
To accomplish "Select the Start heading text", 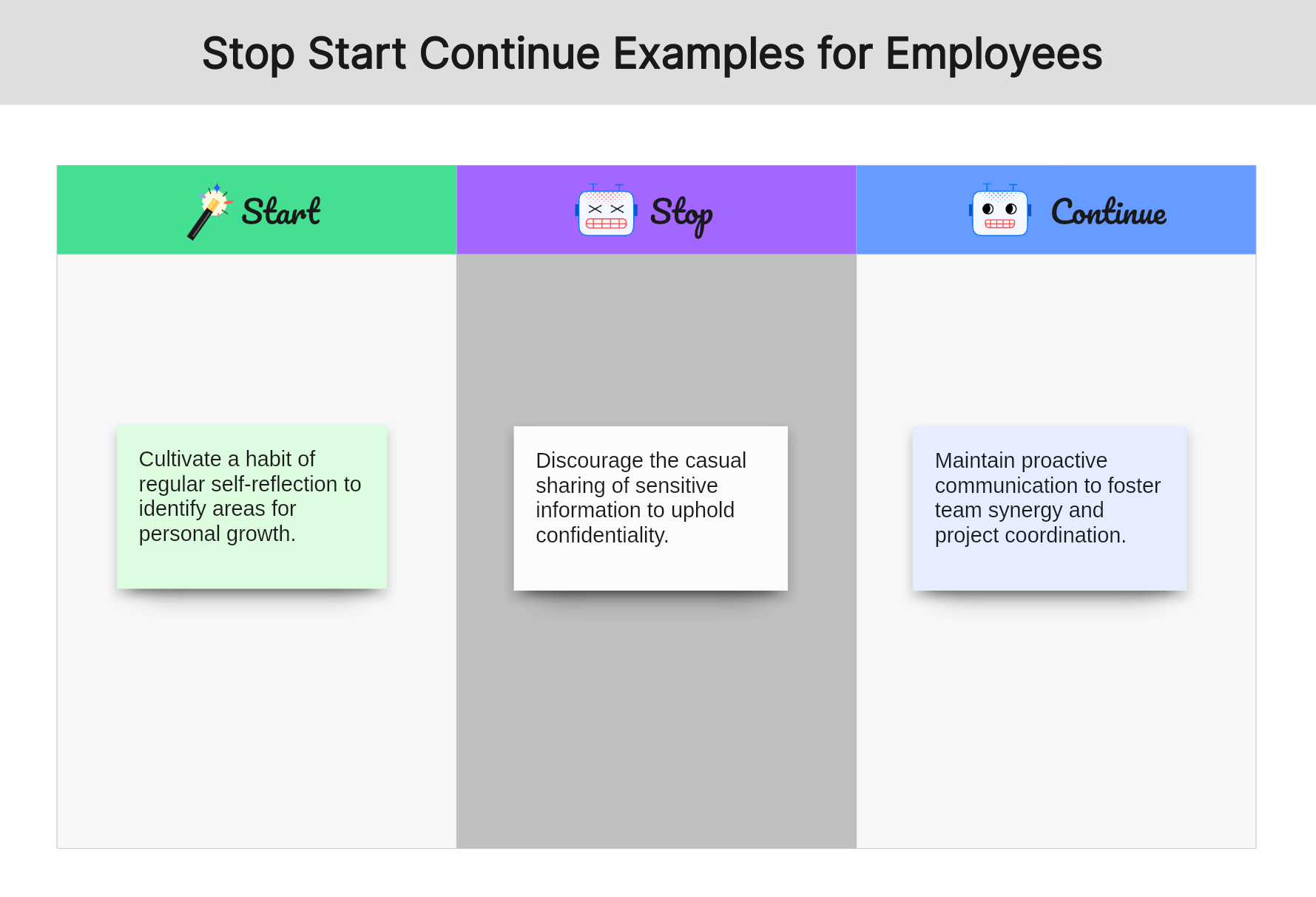I will [x=281, y=212].
